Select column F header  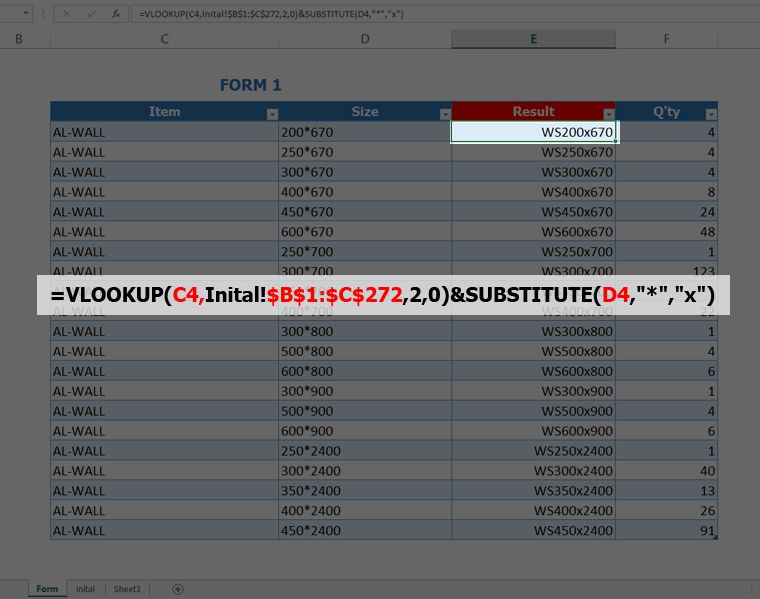click(666, 39)
